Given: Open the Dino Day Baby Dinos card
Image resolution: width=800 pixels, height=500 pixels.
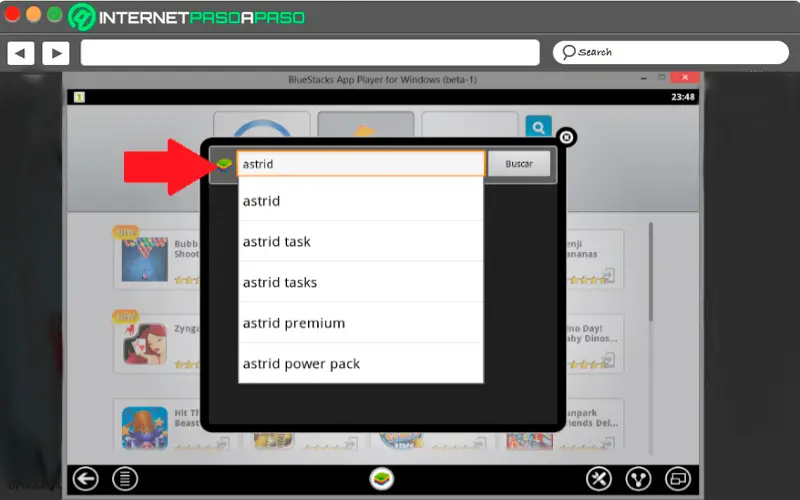Looking at the screenshot, I should [x=594, y=343].
